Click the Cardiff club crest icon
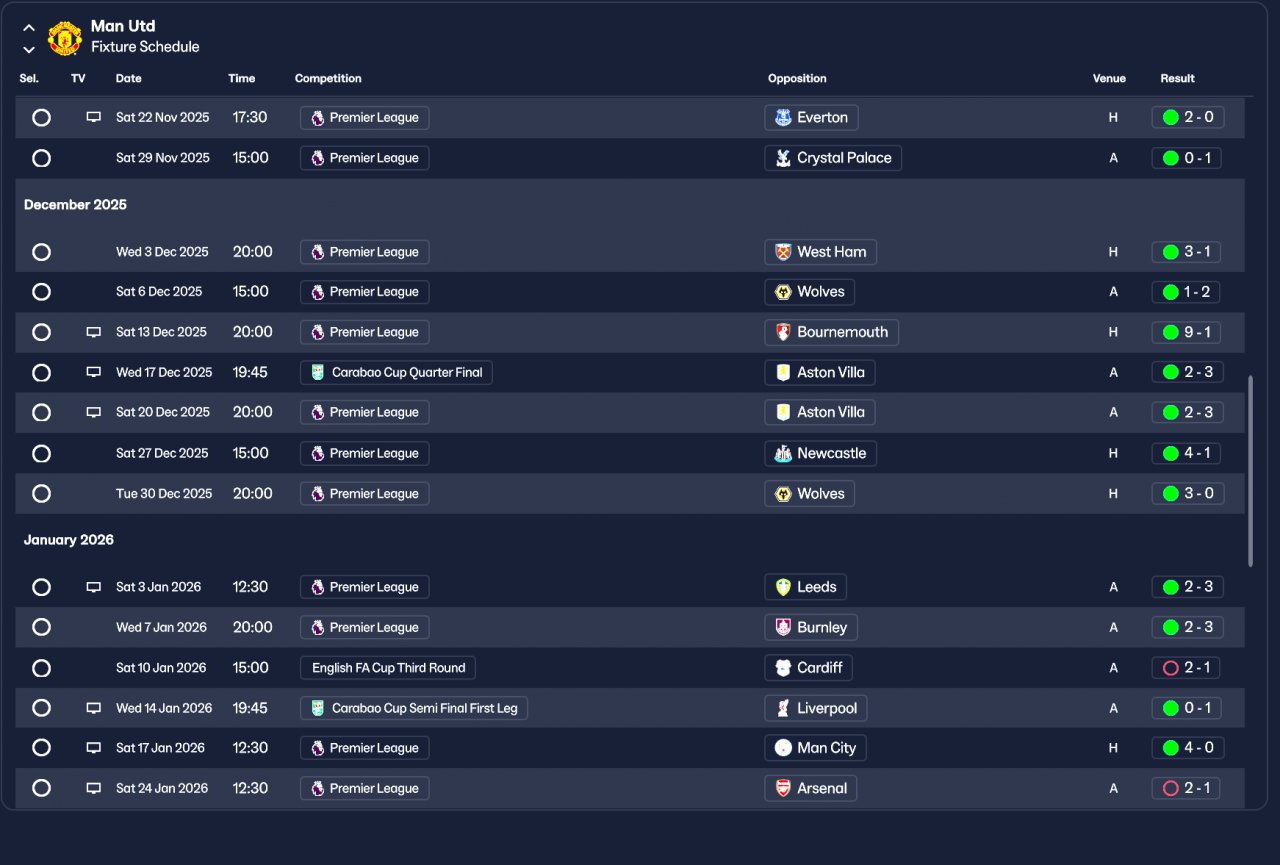Screen dimensions: 1280x865 point(783,667)
